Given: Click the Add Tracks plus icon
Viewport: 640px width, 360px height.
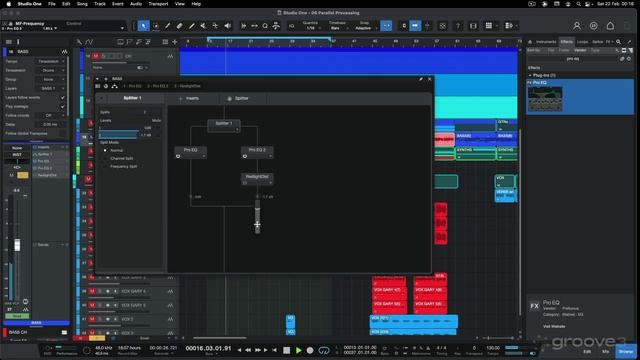Looking at the screenshot, I should pyautogui.click(x=175, y=42).
